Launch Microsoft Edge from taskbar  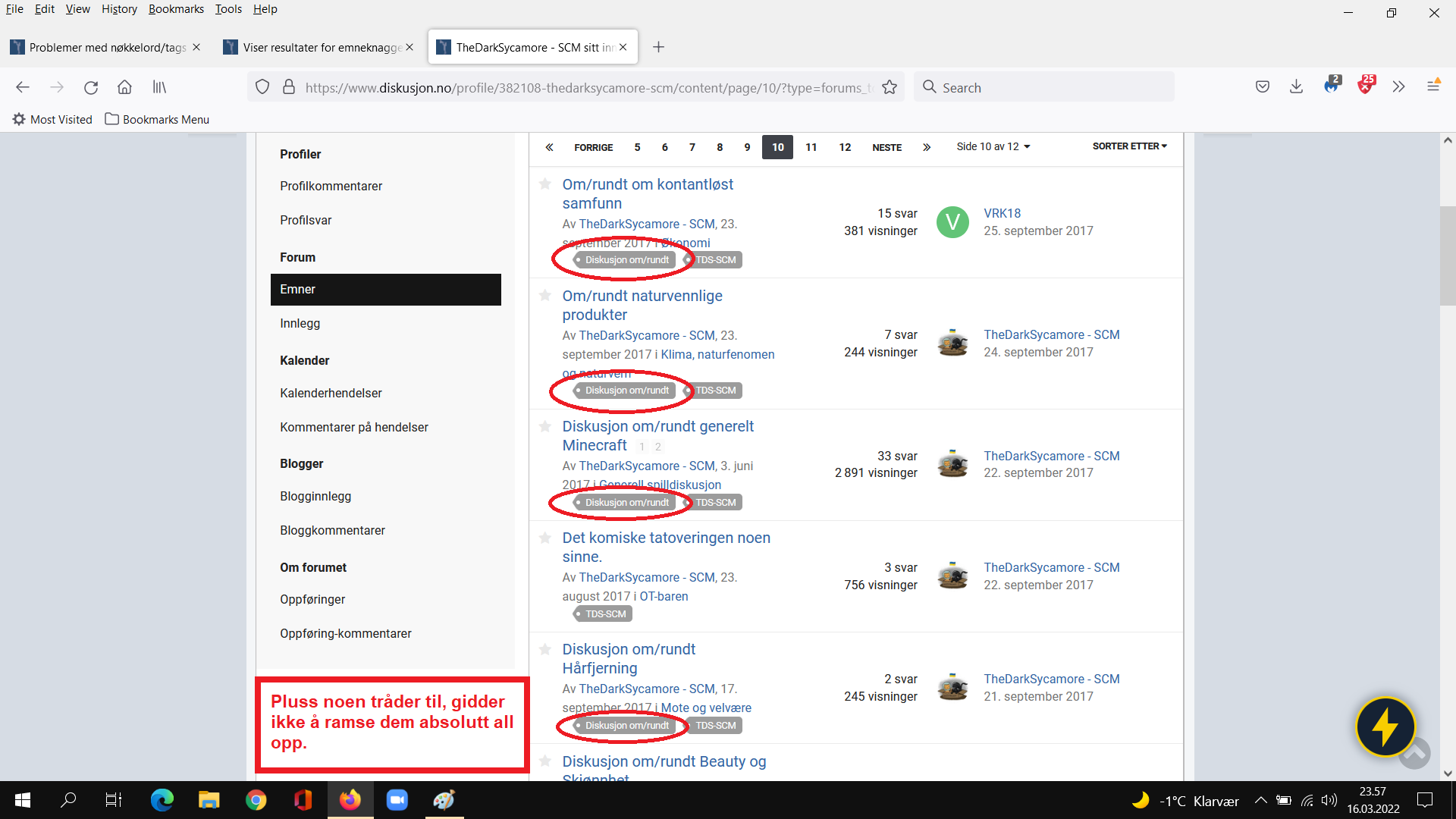tap(162, 800)
